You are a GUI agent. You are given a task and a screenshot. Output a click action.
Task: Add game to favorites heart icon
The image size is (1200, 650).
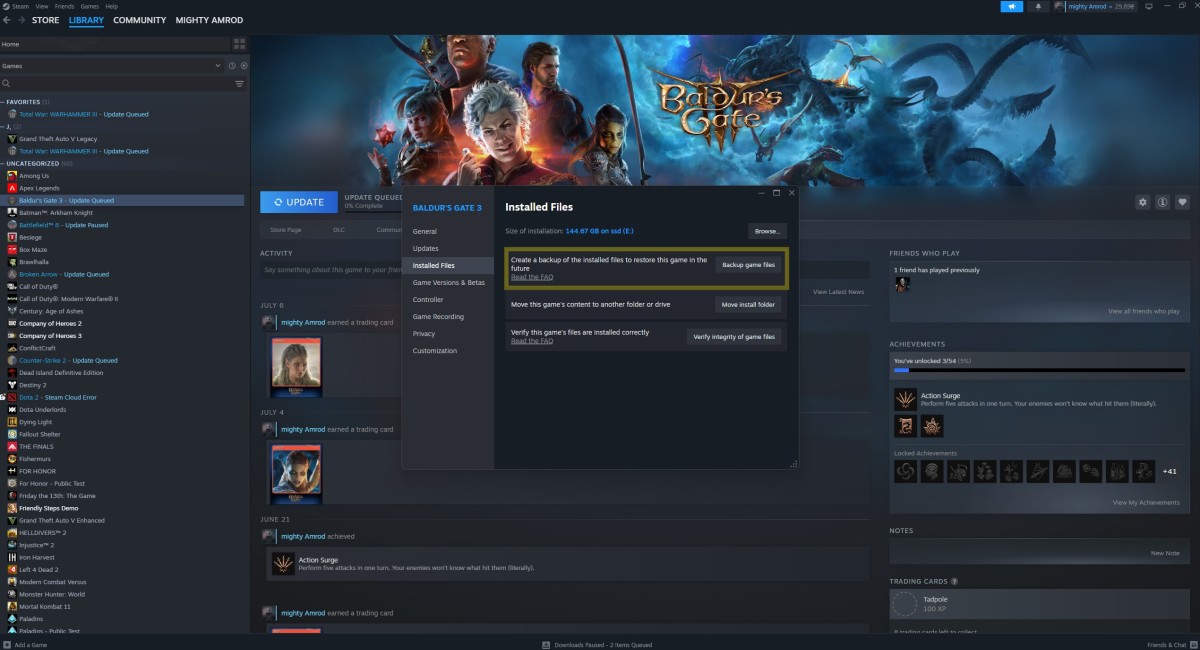coord(1183,202)
